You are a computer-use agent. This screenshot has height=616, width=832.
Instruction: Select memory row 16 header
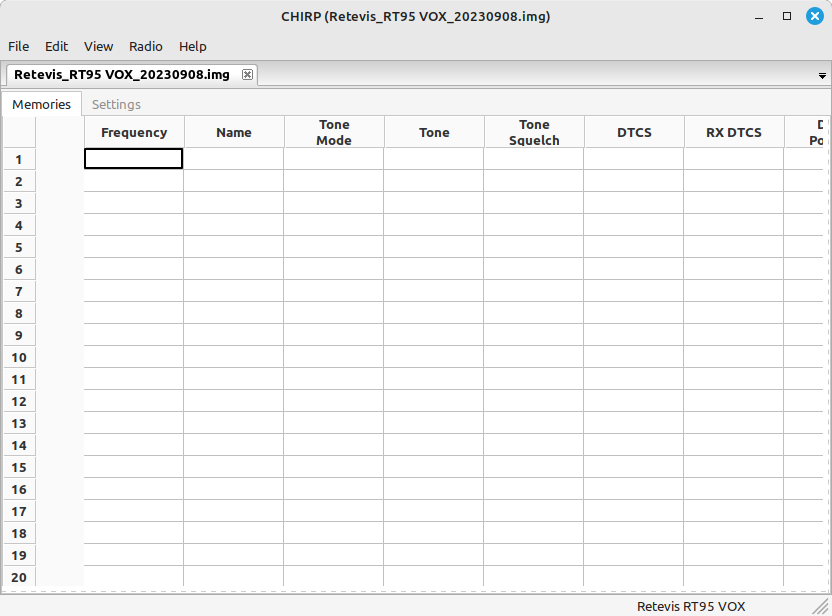pos(19,490)
